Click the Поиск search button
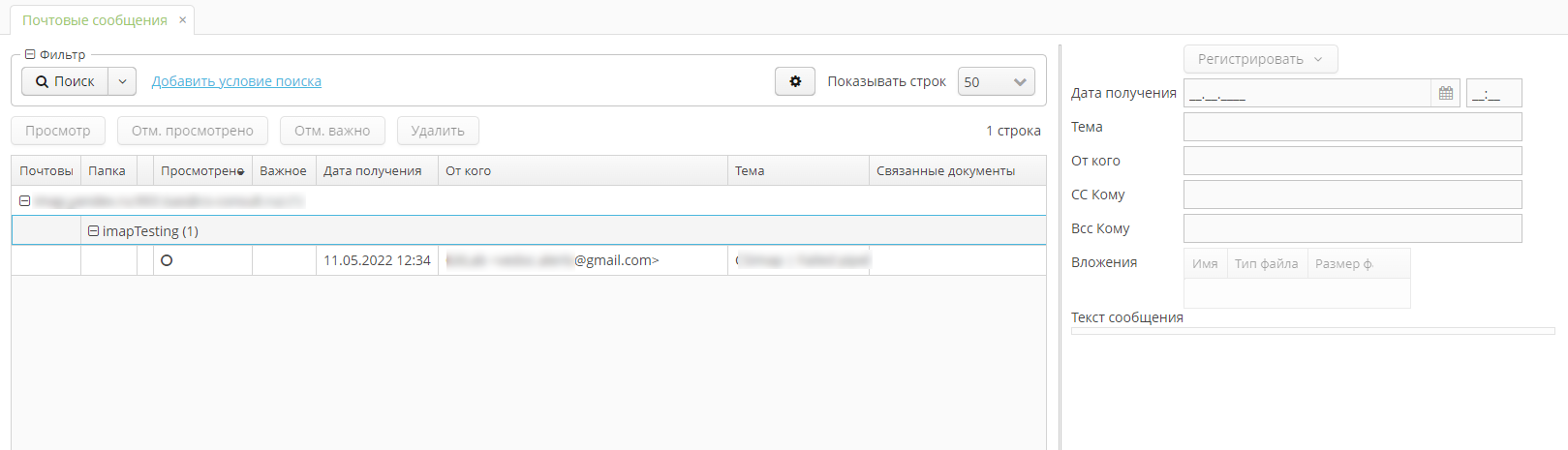This screenshot has height=450, width=1568. (65, 81)
